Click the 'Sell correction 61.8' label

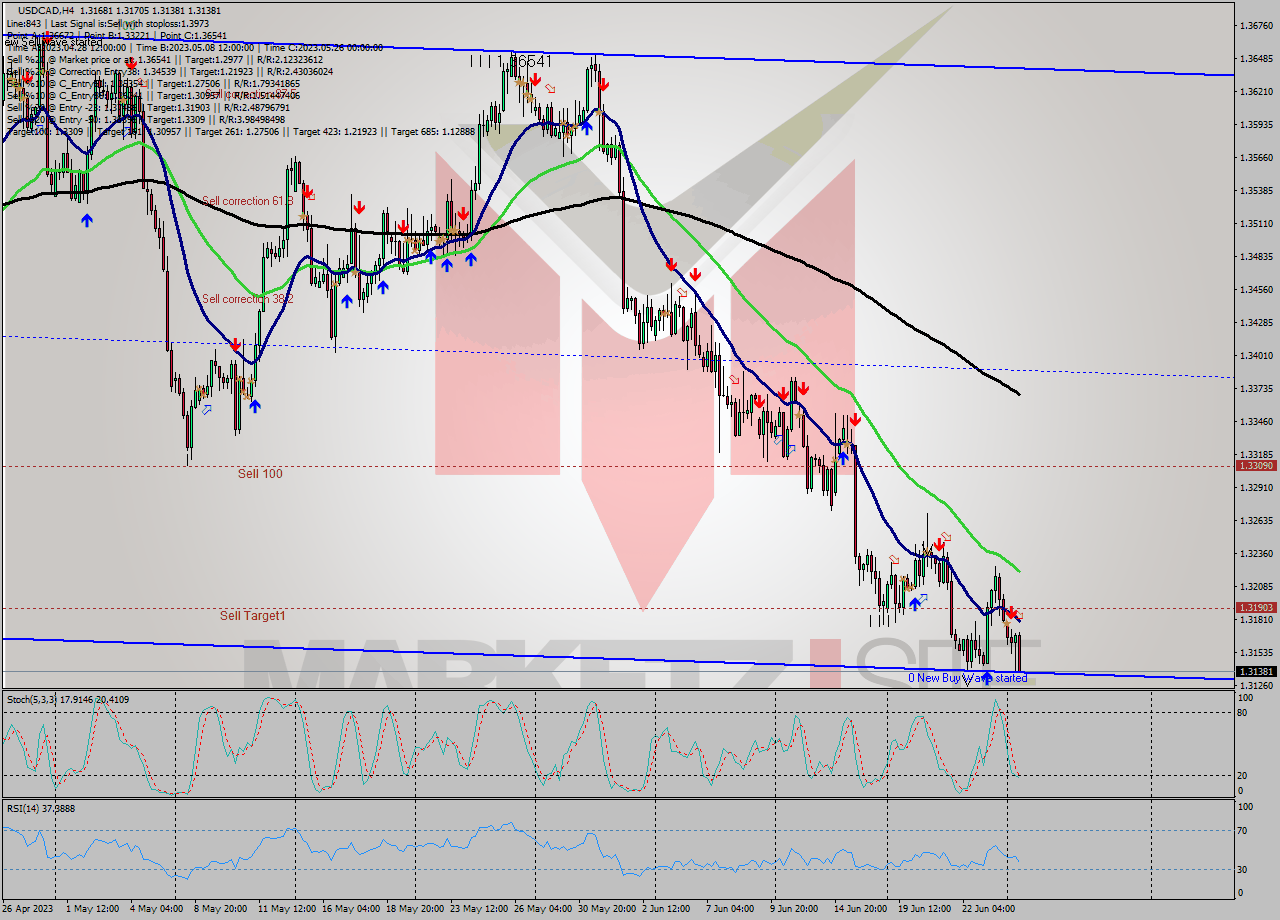point(247,201)
